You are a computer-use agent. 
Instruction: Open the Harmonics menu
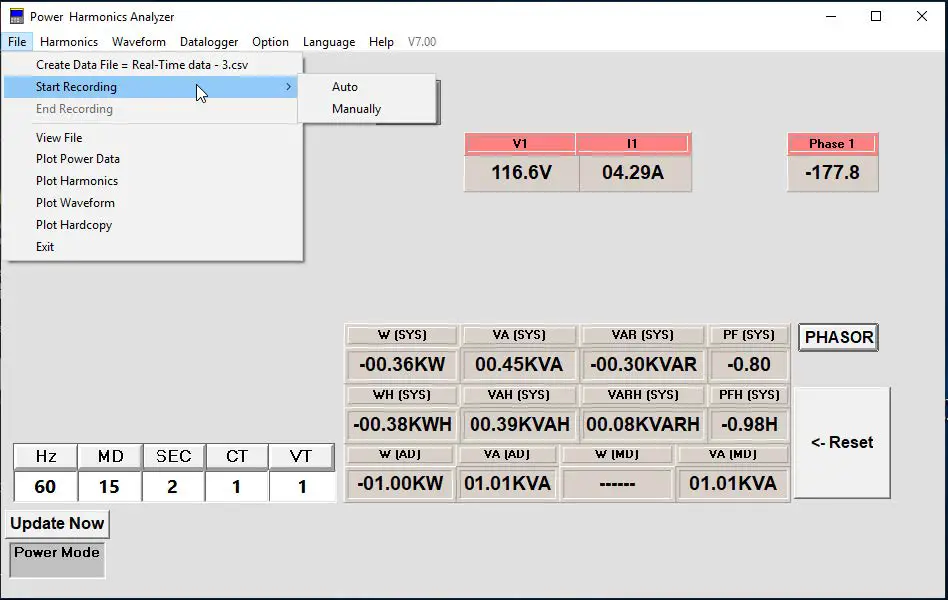point(68,42)
